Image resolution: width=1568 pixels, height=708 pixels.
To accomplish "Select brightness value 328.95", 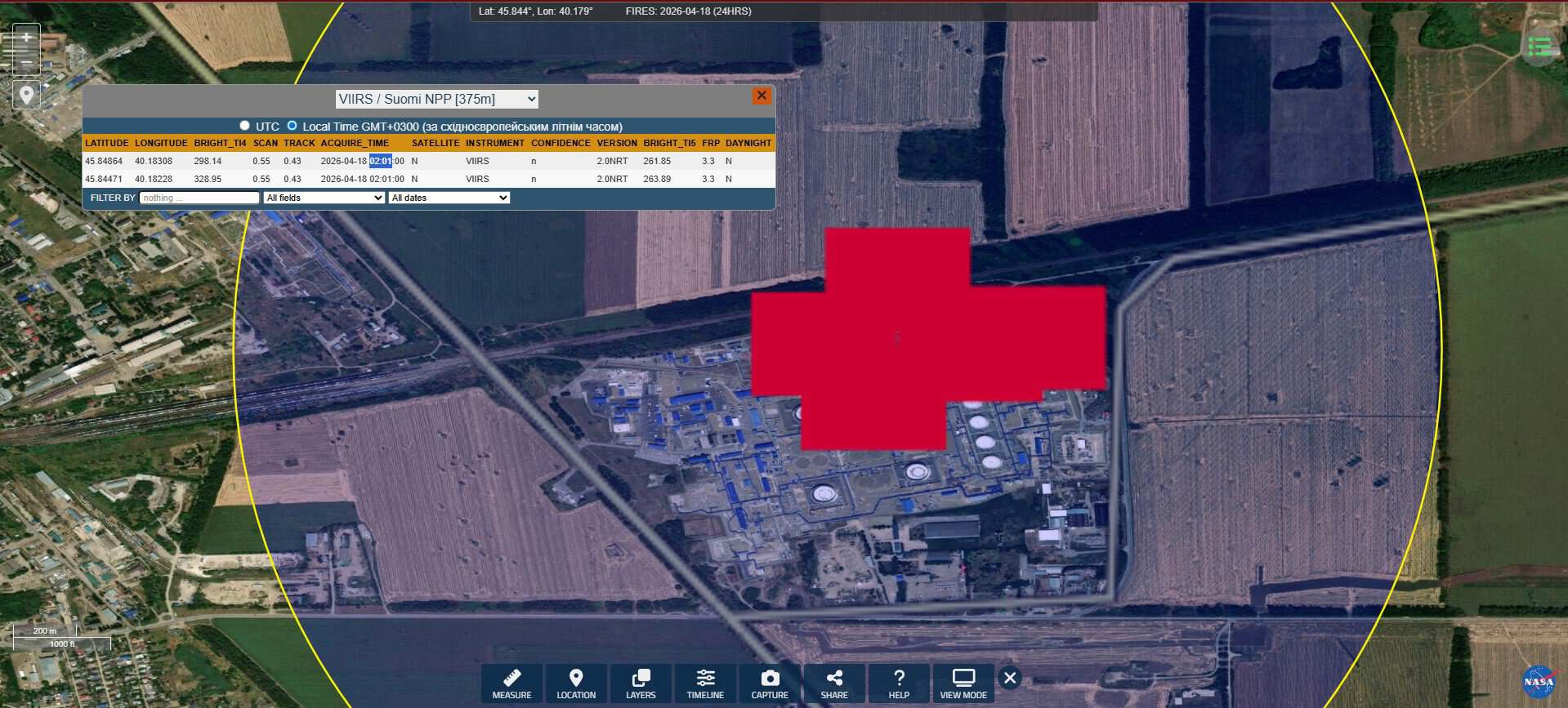I will coord(208,179).
